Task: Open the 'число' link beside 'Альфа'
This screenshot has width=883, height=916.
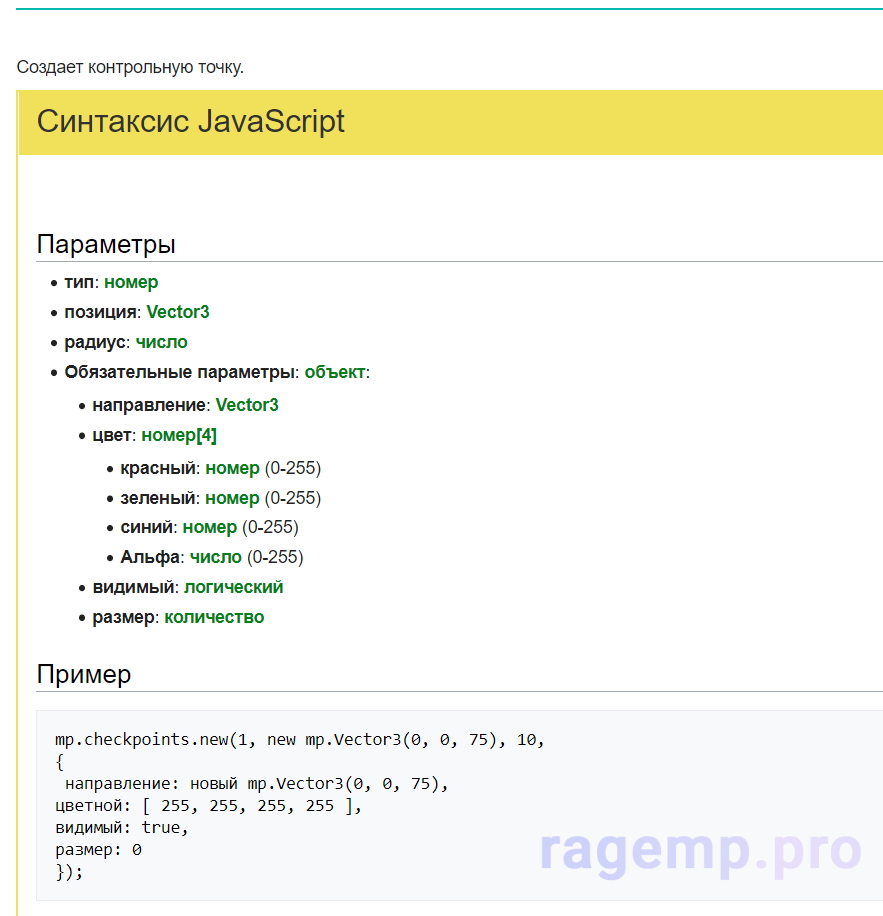Action: (216, 557)
